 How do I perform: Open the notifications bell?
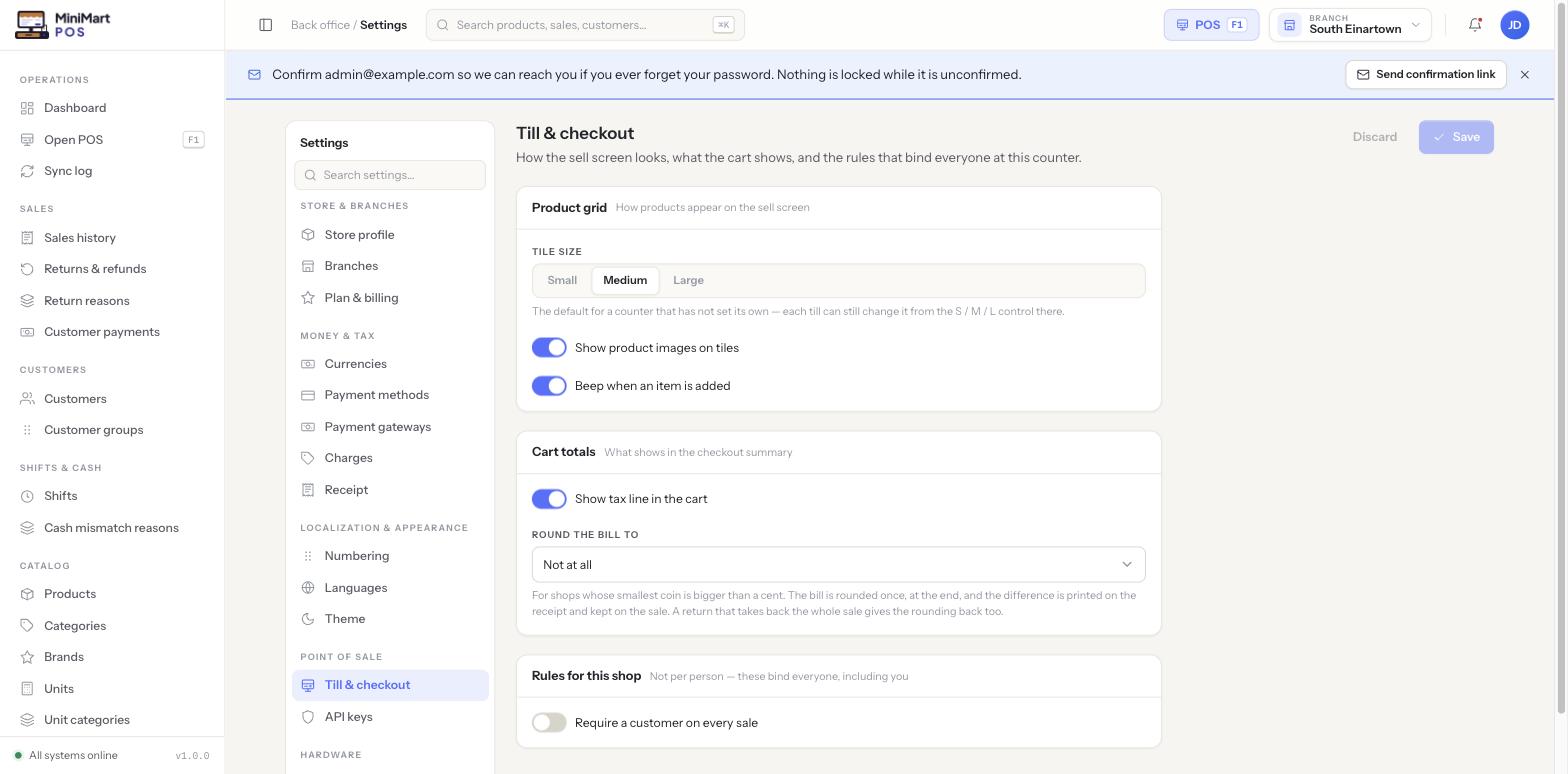pos(1475,25)
